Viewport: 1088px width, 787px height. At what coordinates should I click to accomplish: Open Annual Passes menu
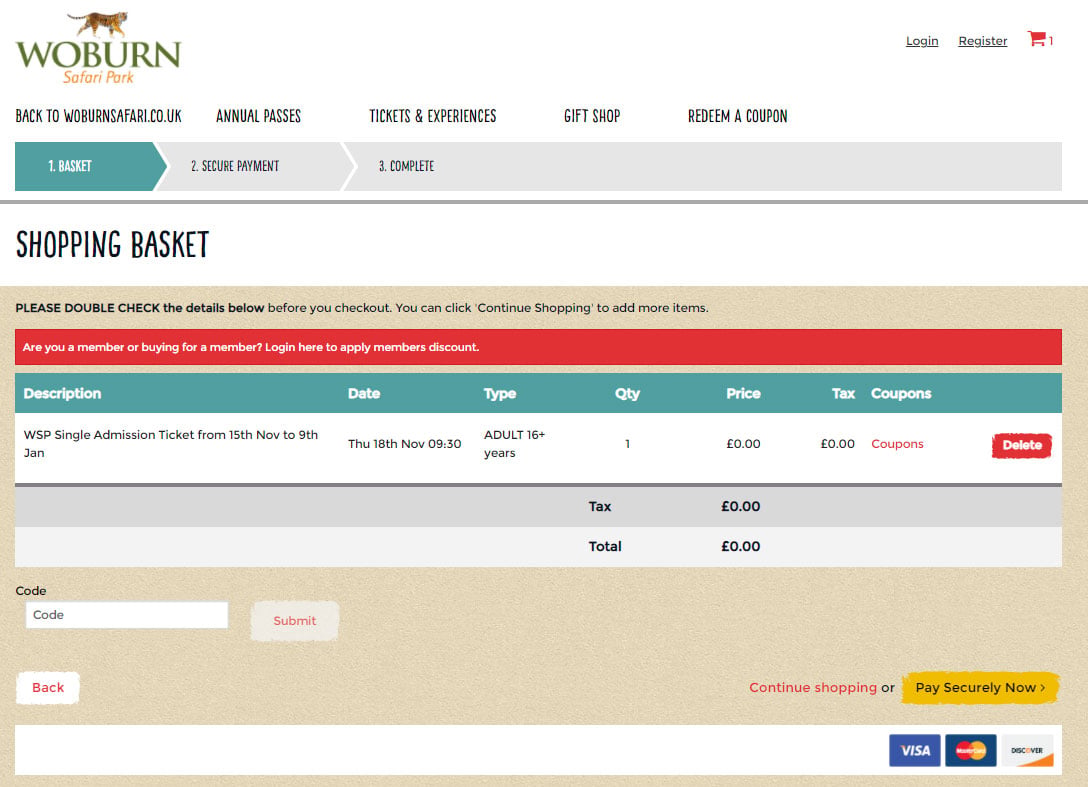258,116
